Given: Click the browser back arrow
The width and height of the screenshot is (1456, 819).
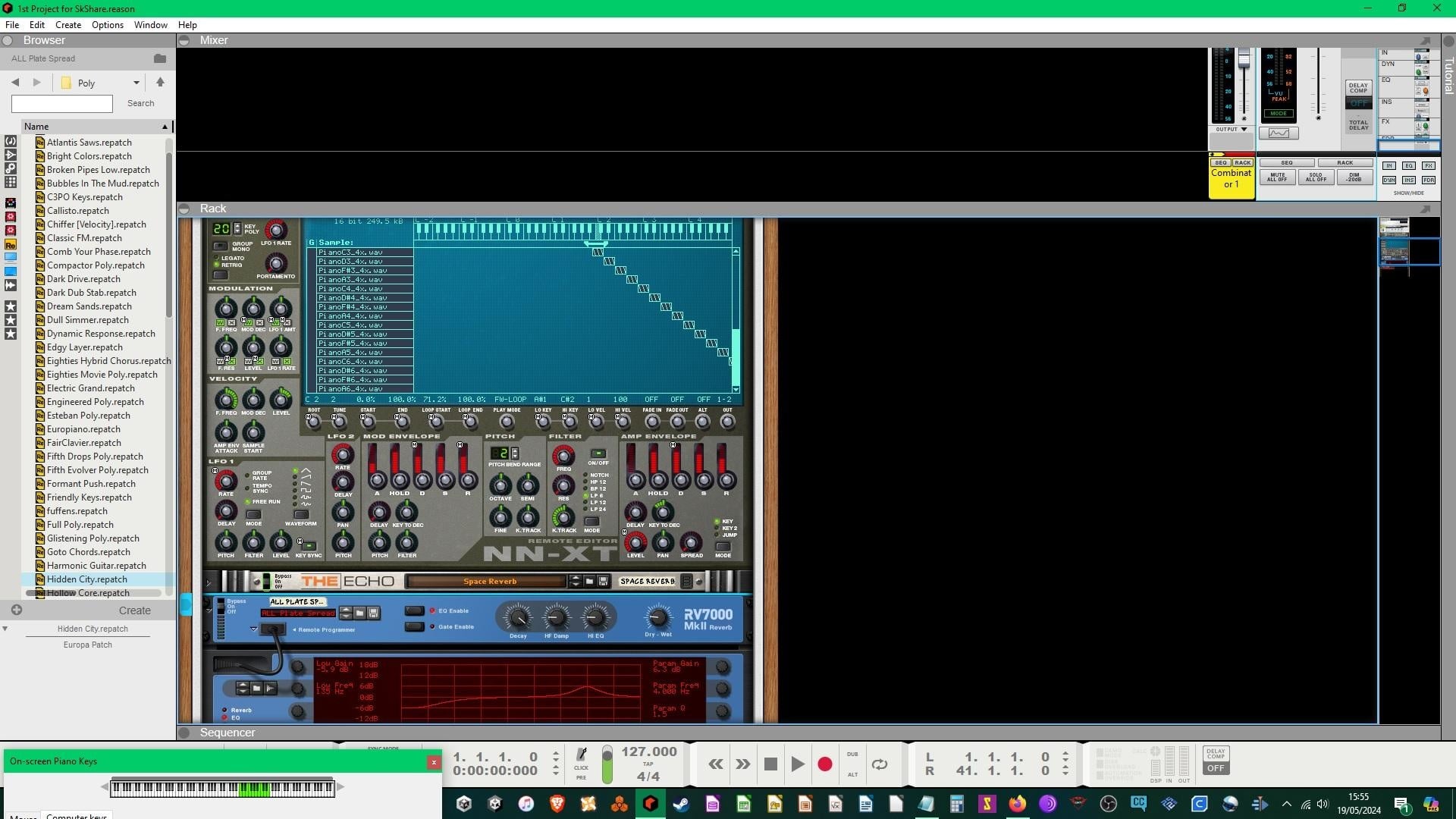Looking at the screenshot, I should pos(15,83).
